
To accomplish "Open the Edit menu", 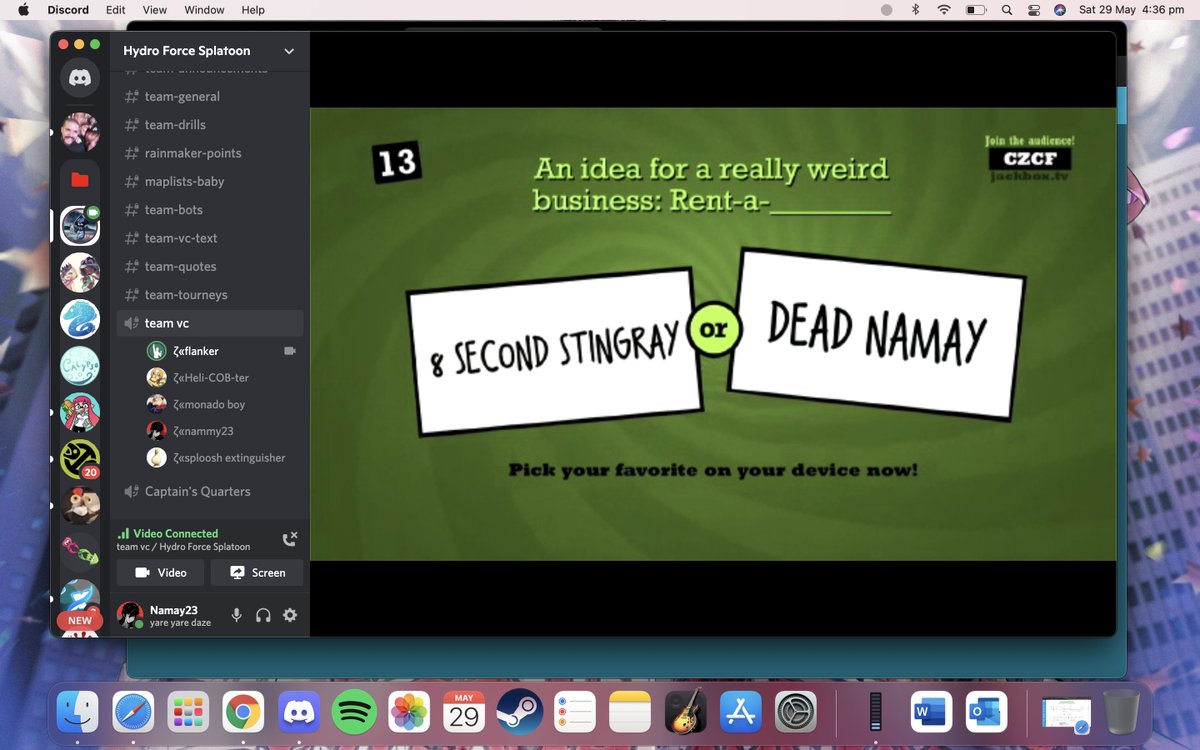I will tap(116, 10).
